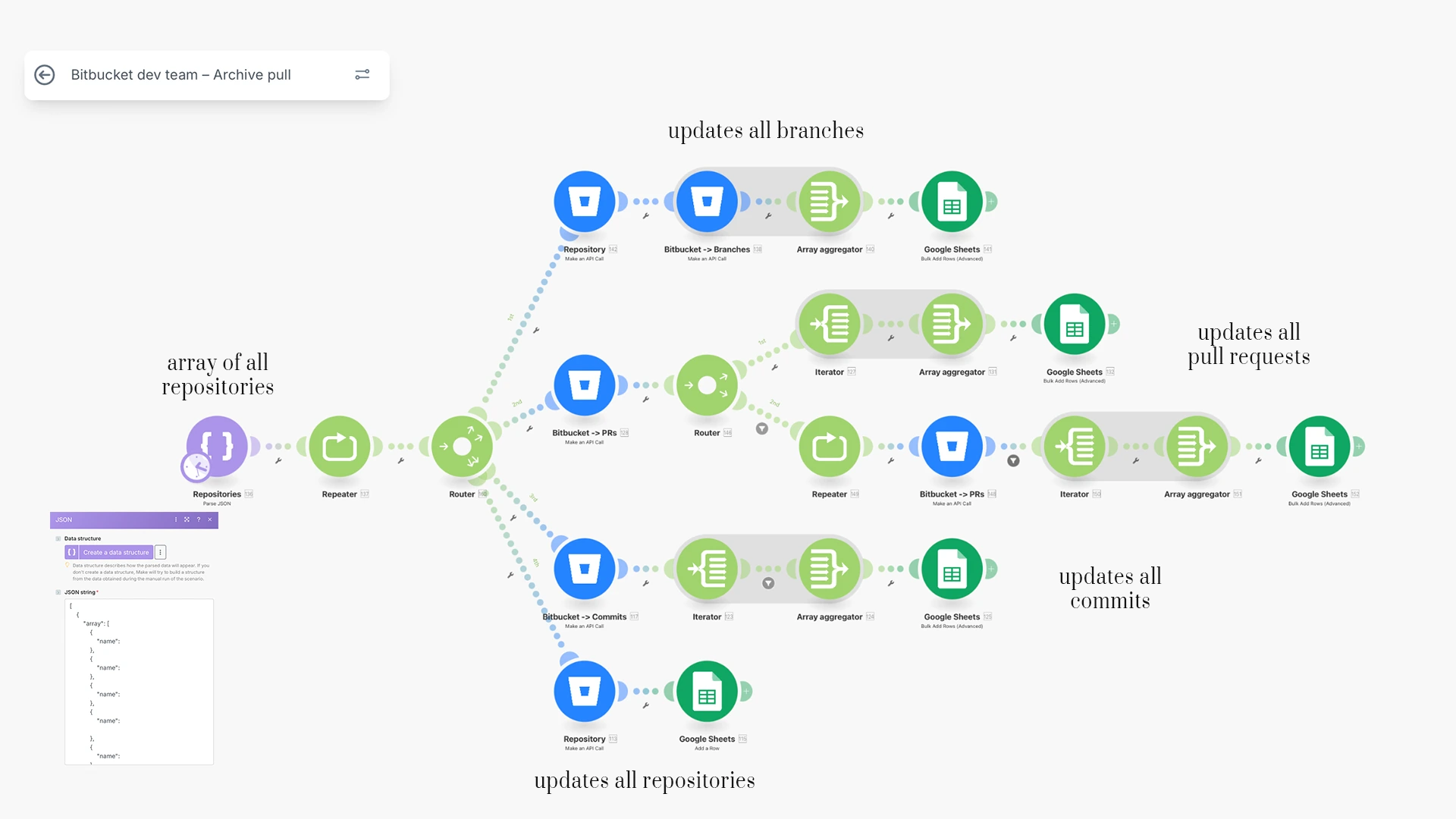Toggle the JSON string map switch

(x=58, y=592)
